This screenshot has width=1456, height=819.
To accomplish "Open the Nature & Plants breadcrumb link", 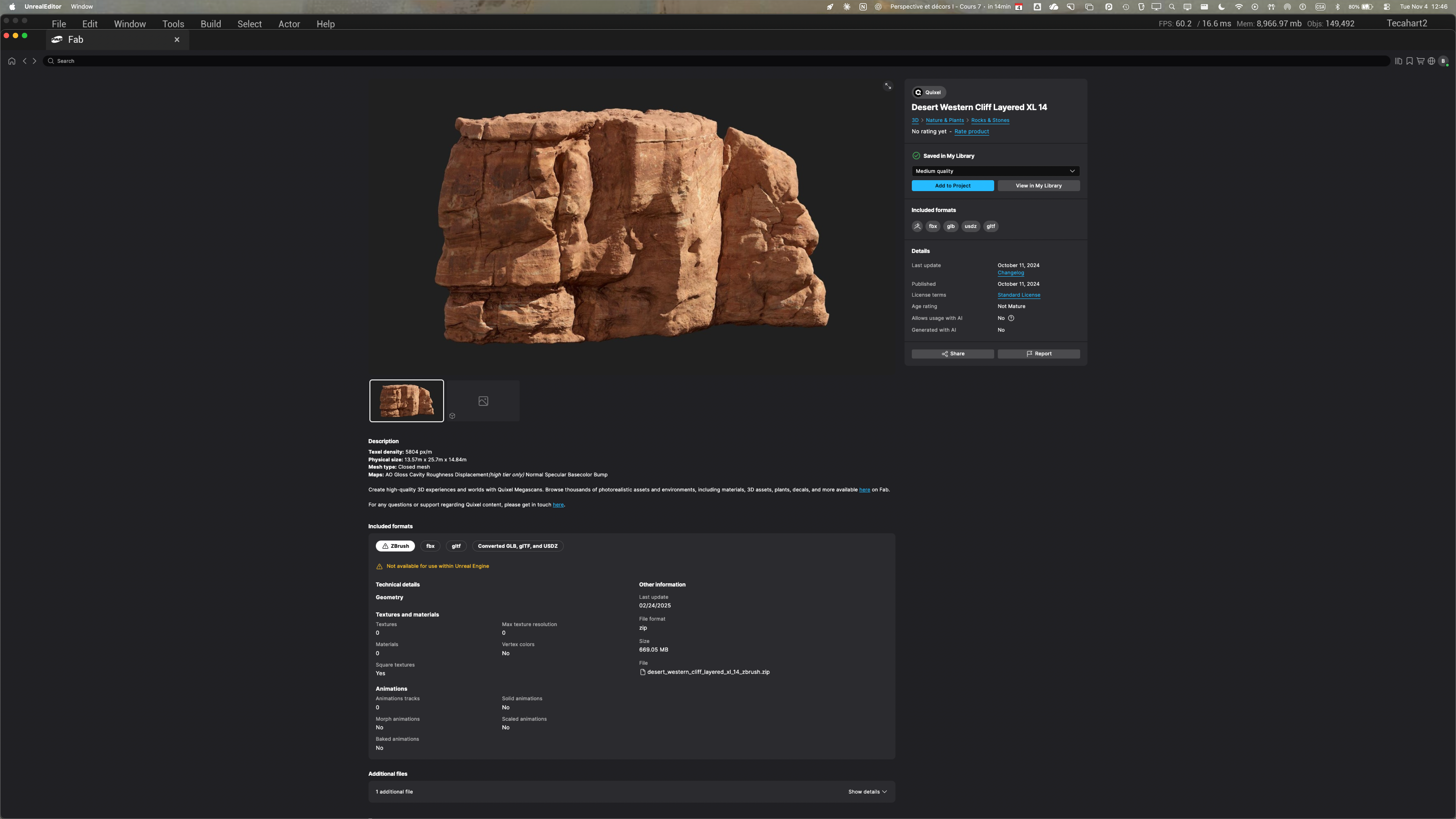I will pos(945,120).
